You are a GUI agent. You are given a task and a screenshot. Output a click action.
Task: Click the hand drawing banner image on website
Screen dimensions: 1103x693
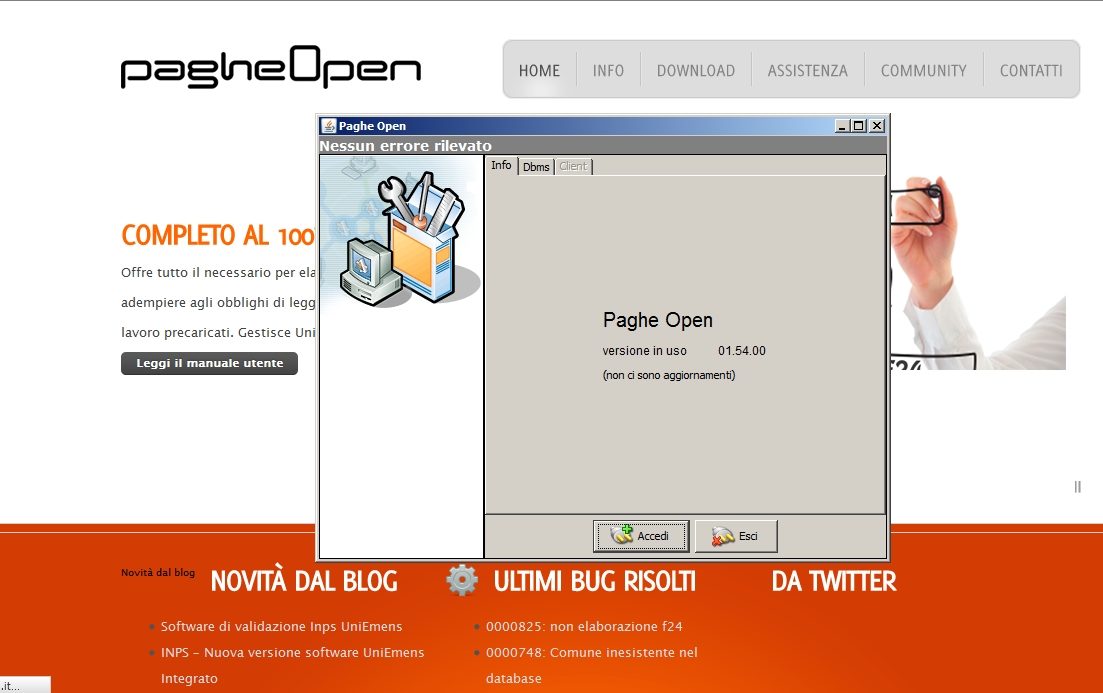[x=978, y=272]
